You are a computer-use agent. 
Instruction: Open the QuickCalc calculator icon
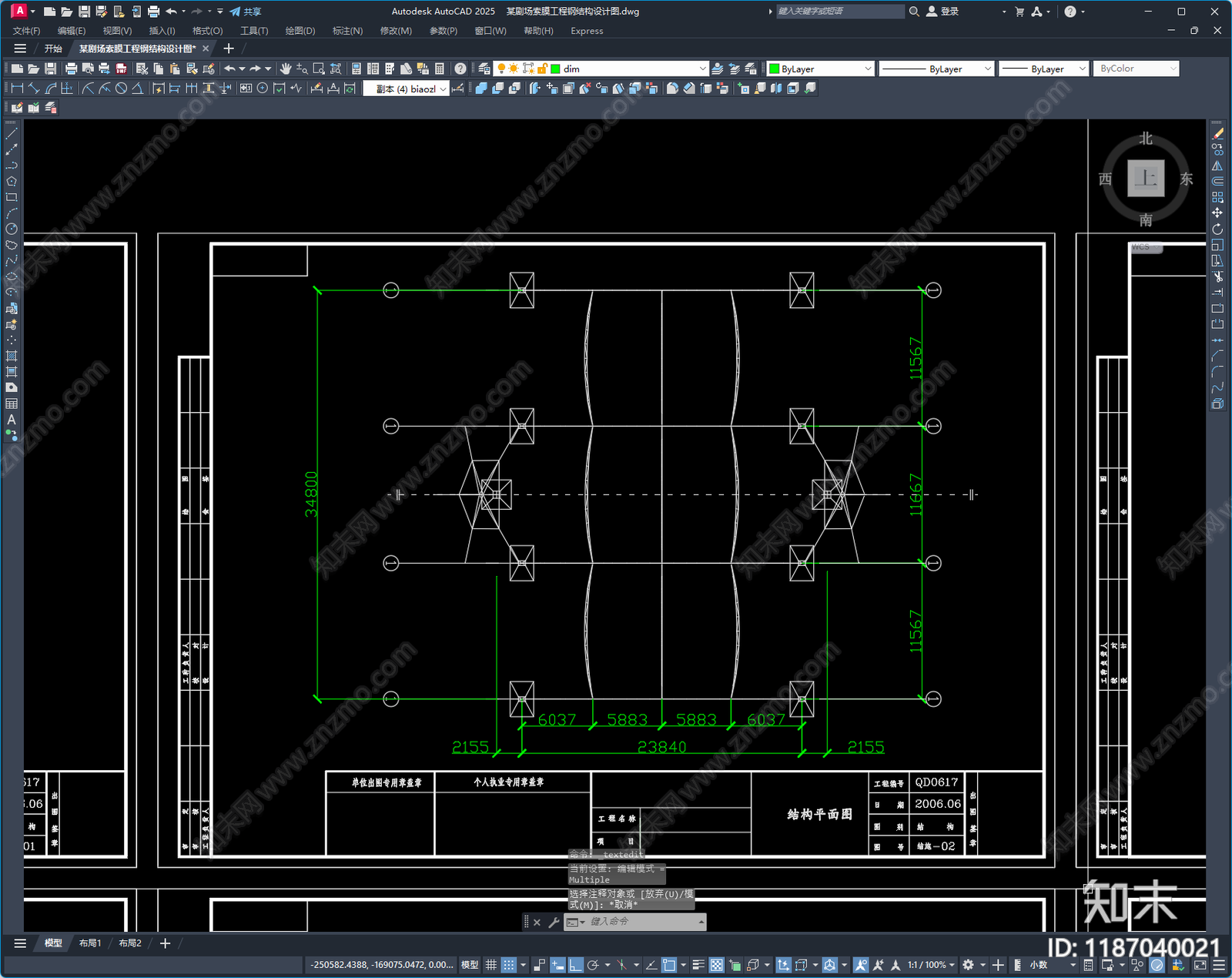[x=440, y=69]
